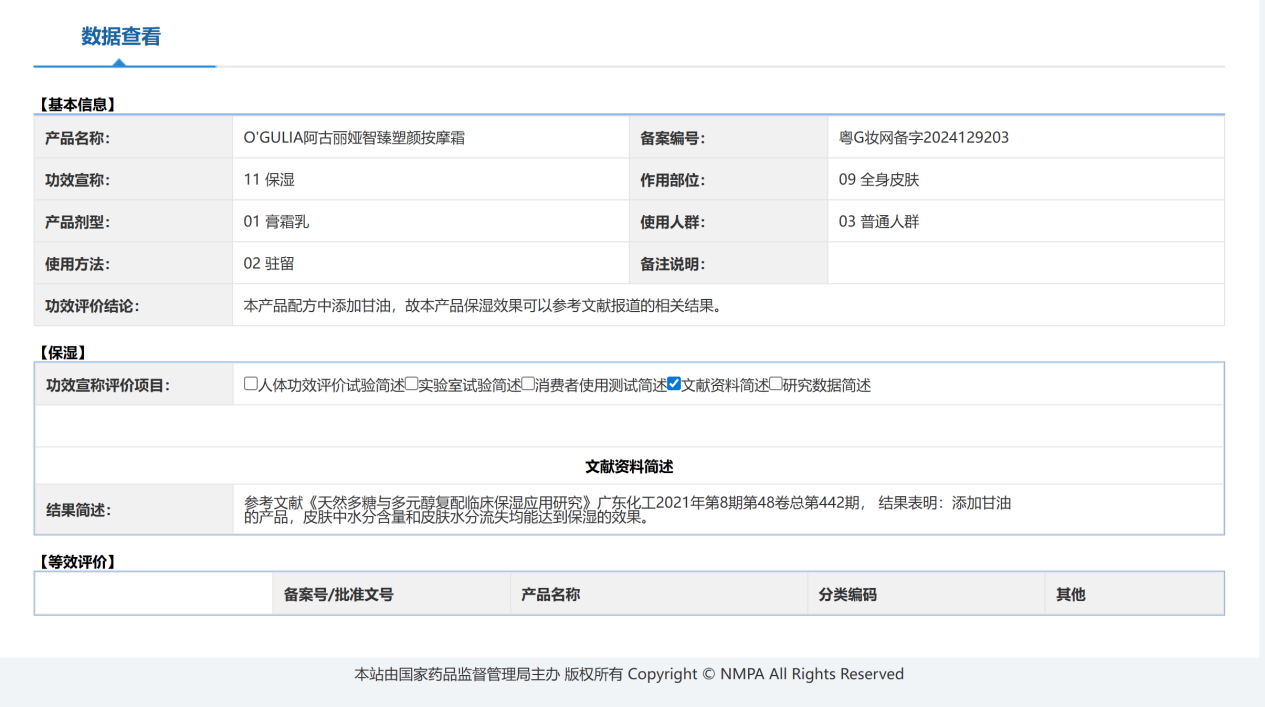Image resolution: width=1265 pixels, height=707 pixels.
Task: Click the 备案号/批准文号 column header
Action: [x=339, y=594]
